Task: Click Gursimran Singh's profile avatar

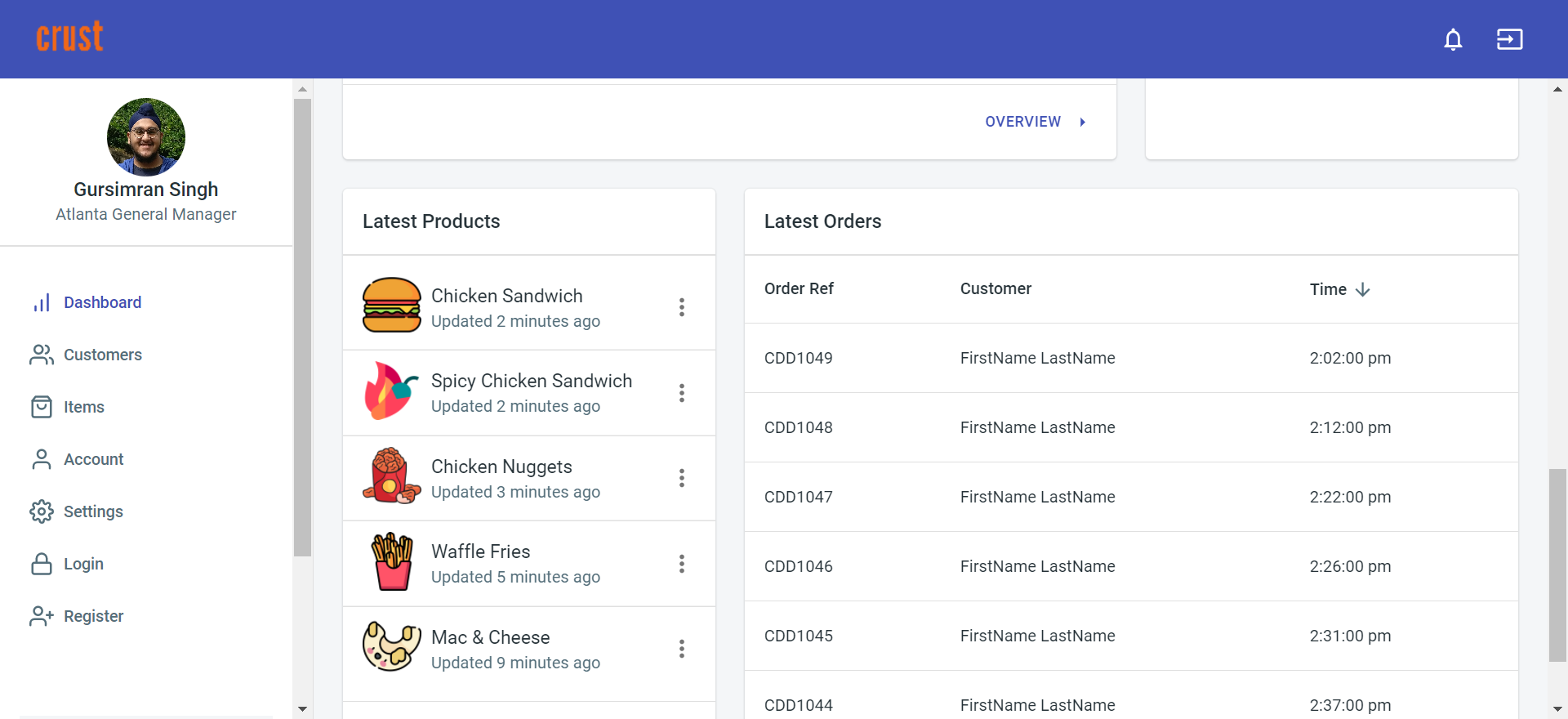Action: pos(146,137)
